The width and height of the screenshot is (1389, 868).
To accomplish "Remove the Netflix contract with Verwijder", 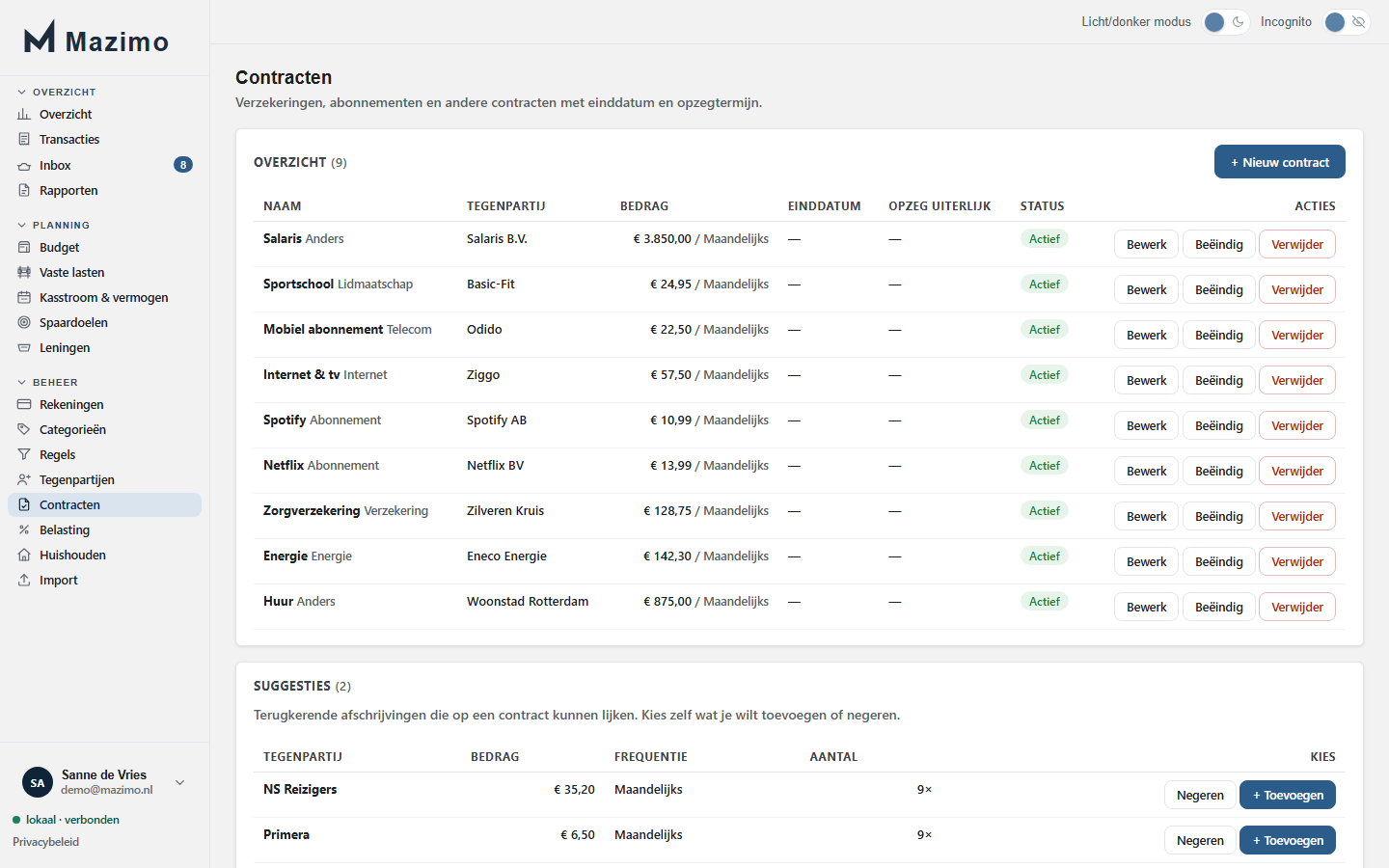I will pos(1296,471).
